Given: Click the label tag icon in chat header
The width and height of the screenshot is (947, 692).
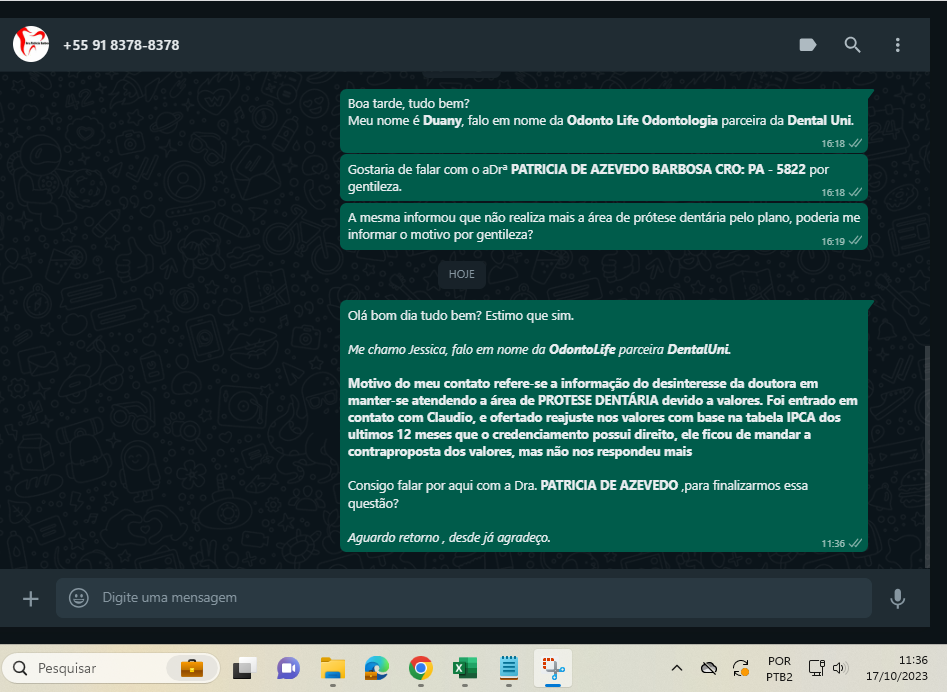Looking at the screenshot, I should pos(807,45).
